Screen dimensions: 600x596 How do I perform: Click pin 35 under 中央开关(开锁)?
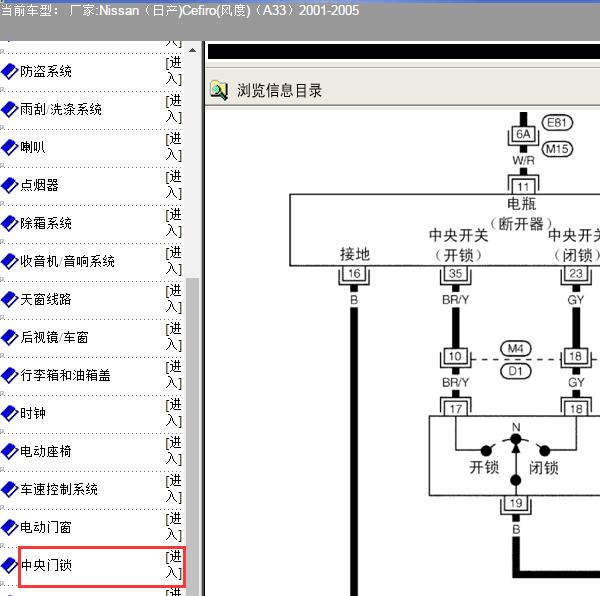coord(455,274)
